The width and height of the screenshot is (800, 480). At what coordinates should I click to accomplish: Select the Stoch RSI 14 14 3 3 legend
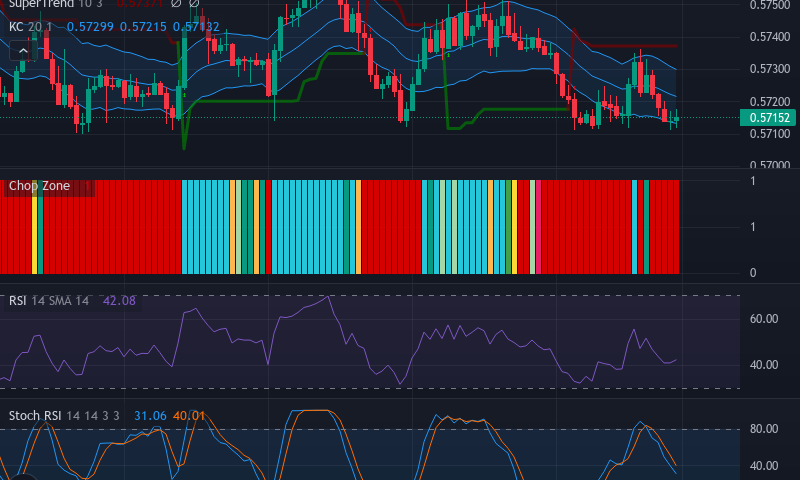(x=64, y=416)
